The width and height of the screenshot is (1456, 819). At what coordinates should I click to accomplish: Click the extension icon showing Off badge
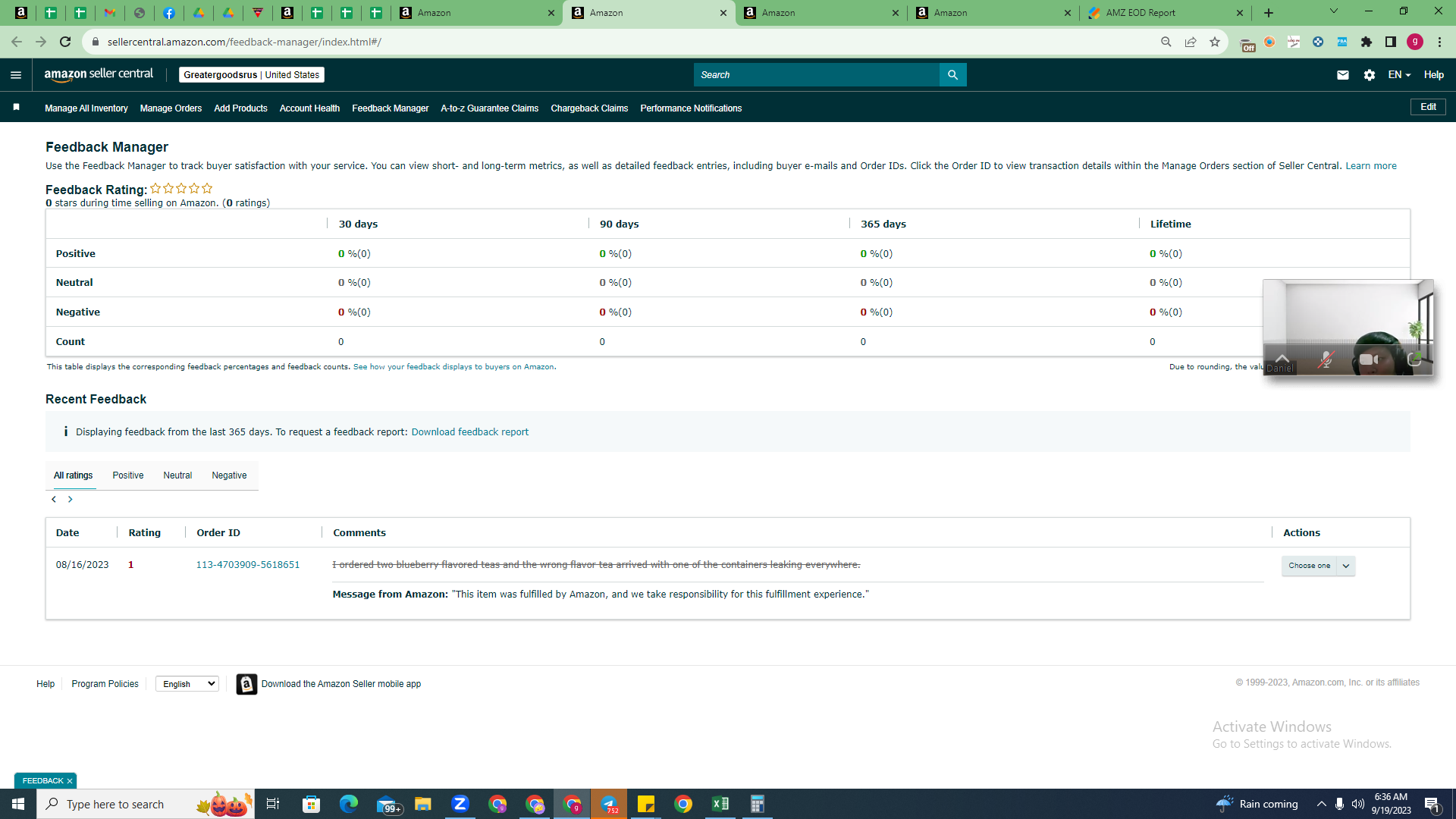tap(1247, 43)
